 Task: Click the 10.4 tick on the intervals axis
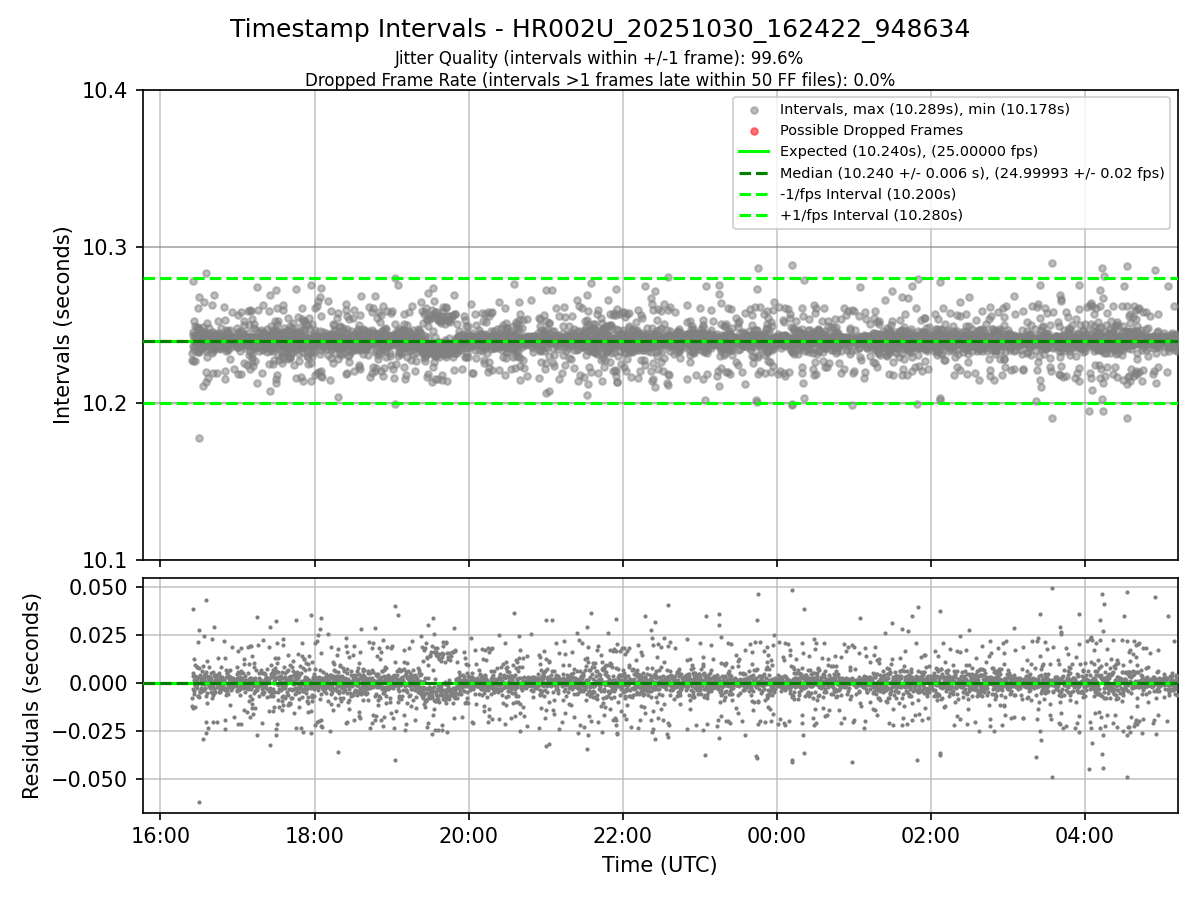107,91
